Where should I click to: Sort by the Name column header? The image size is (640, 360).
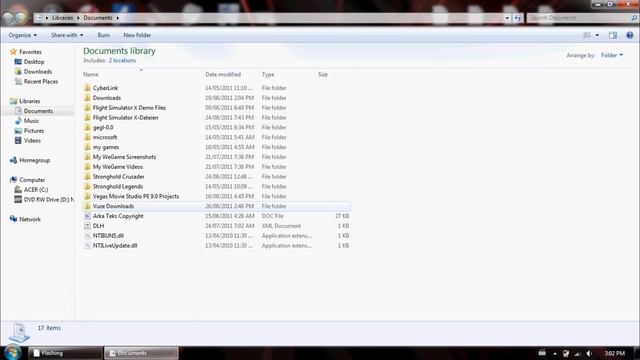pos(91,74)
